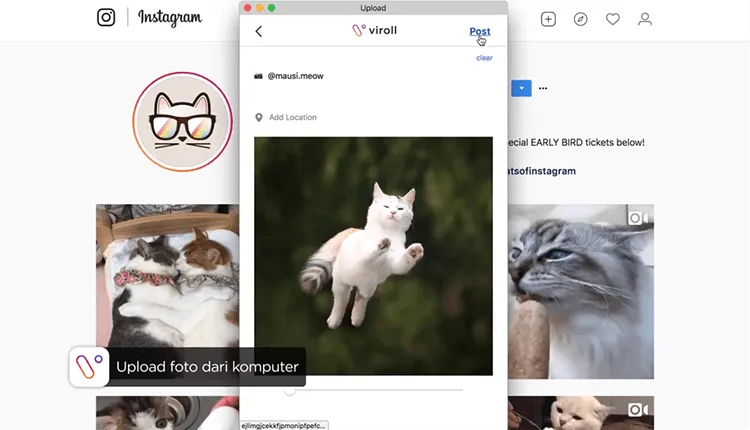The image size is (750, 430).
Task: Click the slider handle below the photo
Action: (289, 389)
